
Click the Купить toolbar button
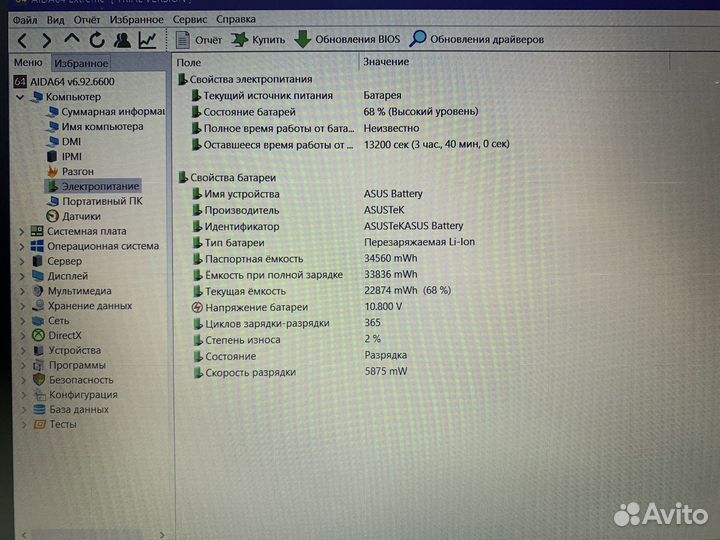pos(258,40)
